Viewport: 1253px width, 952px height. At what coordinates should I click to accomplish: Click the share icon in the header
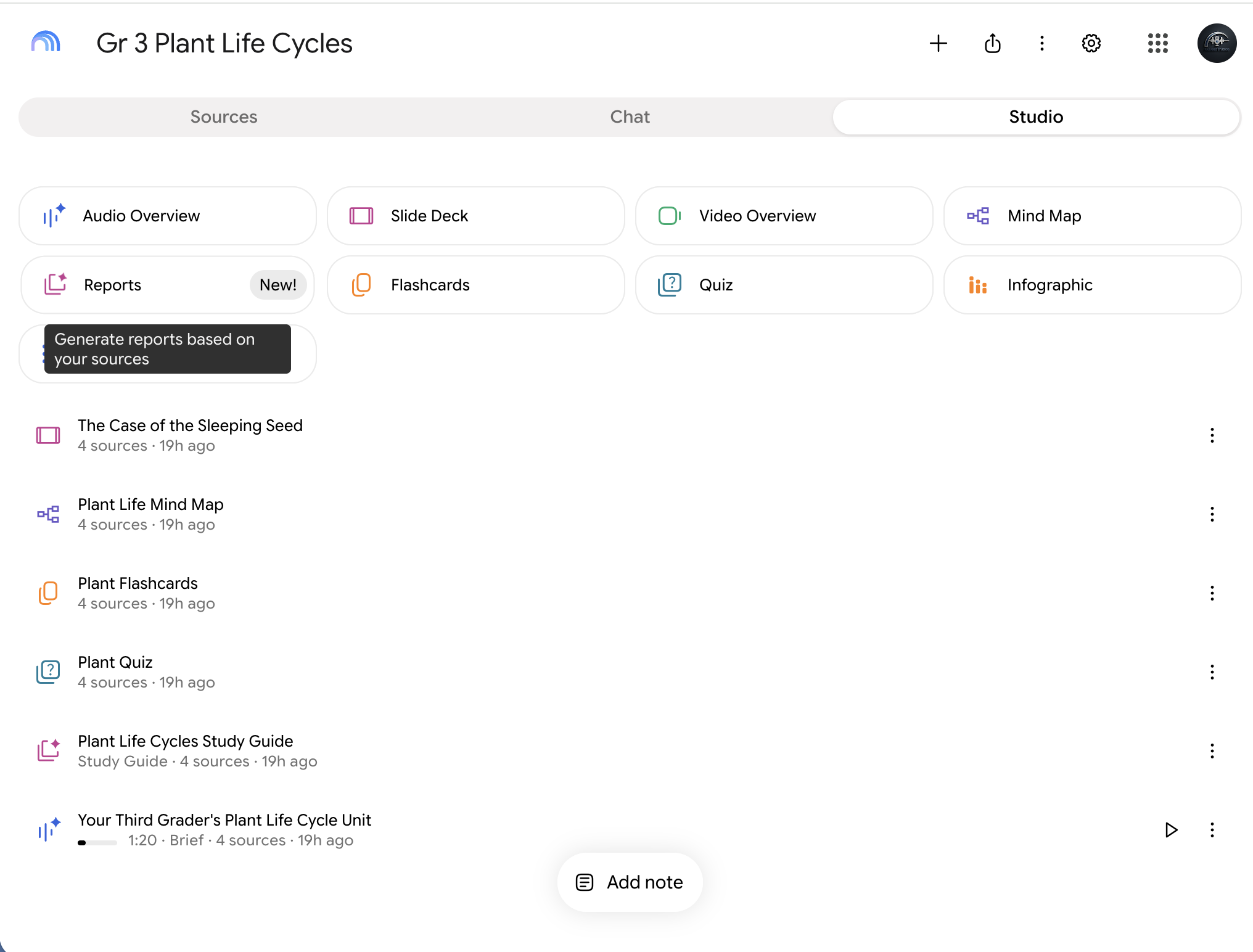click(x=993, y=43)
